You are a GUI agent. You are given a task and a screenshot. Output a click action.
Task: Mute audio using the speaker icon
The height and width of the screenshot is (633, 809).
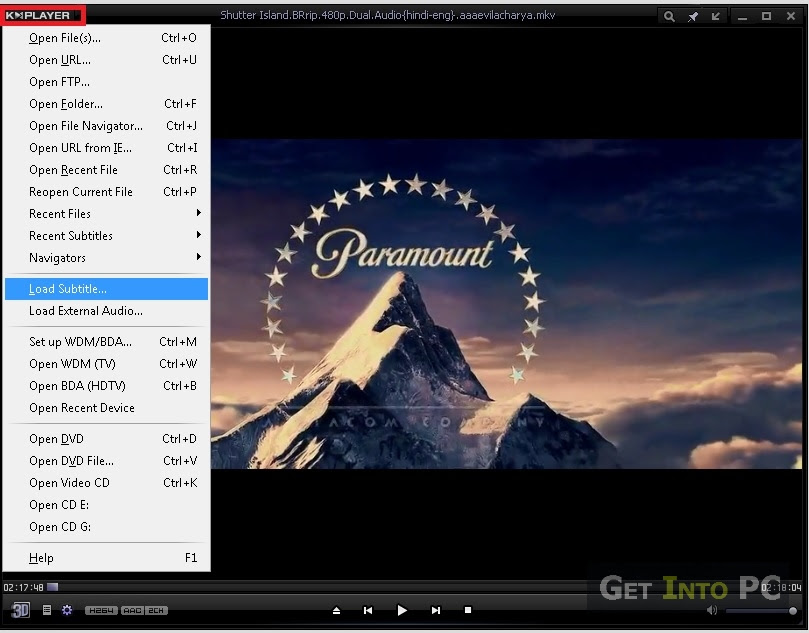712,610
